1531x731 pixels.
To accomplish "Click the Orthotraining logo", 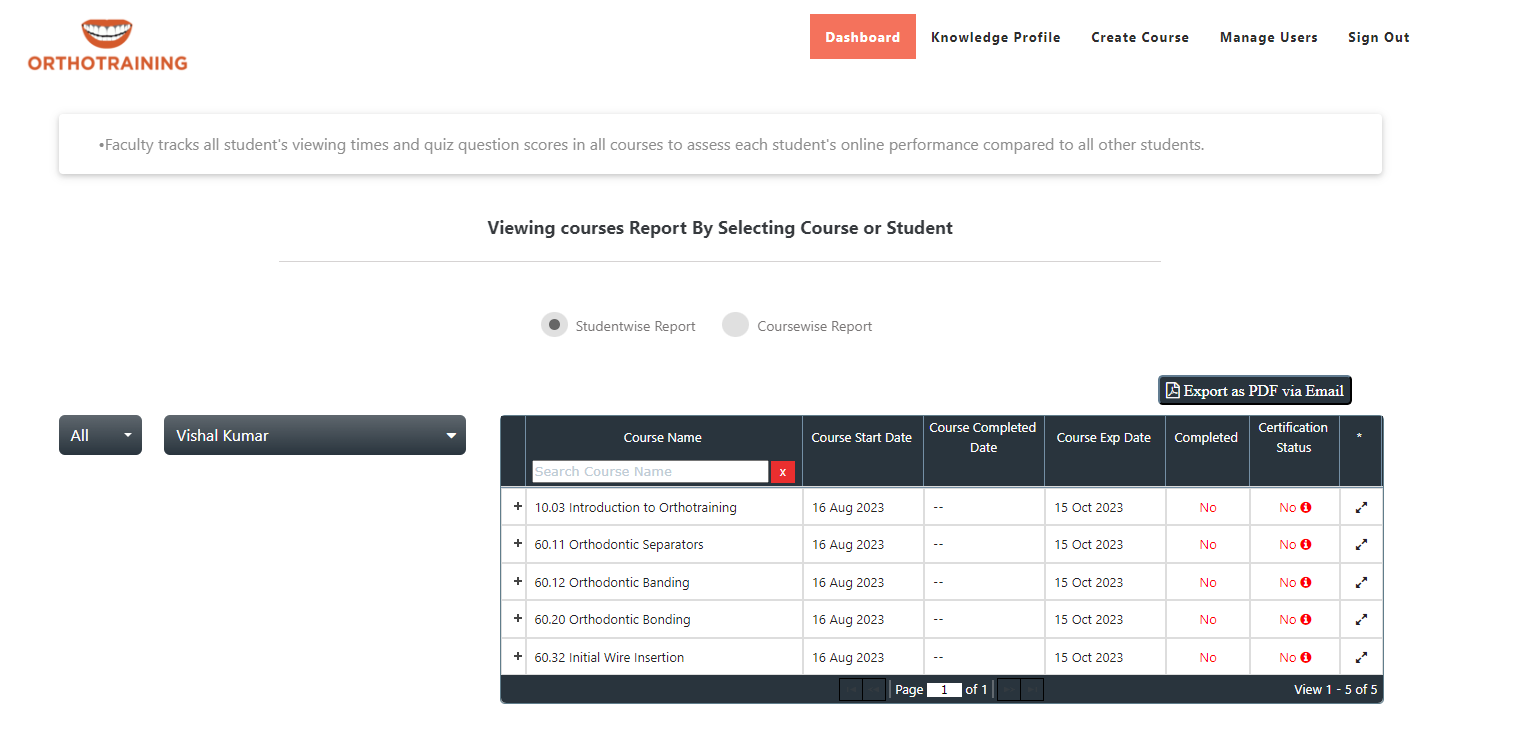I will [107, 46].
